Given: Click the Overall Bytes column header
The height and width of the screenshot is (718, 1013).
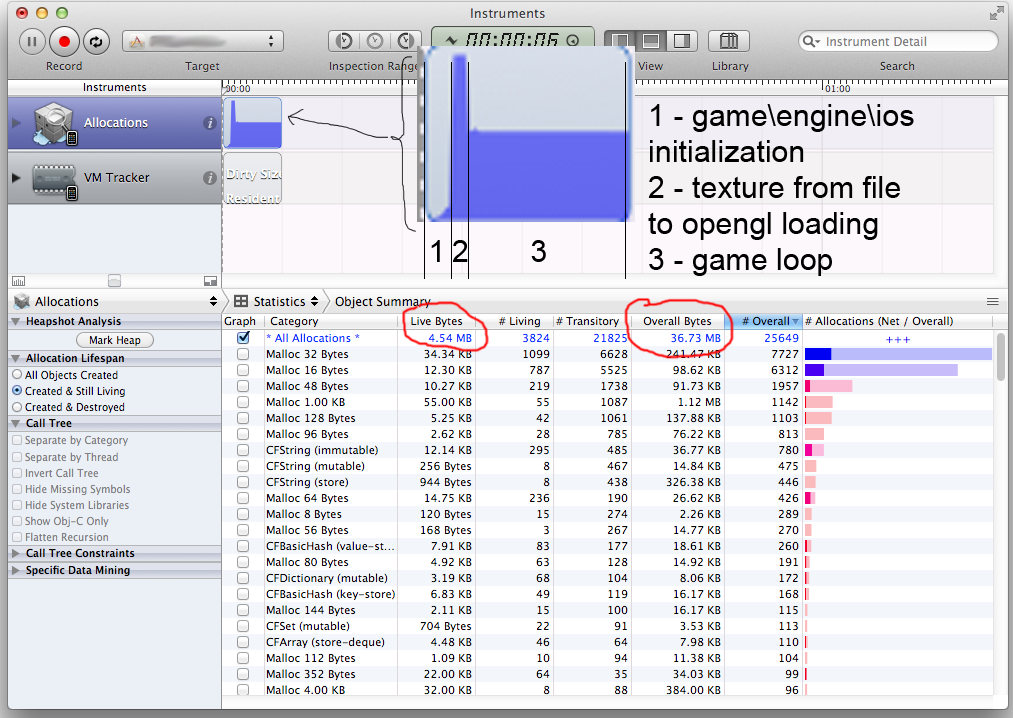Looking at the screenshot, I should click(x=677, y=321).
